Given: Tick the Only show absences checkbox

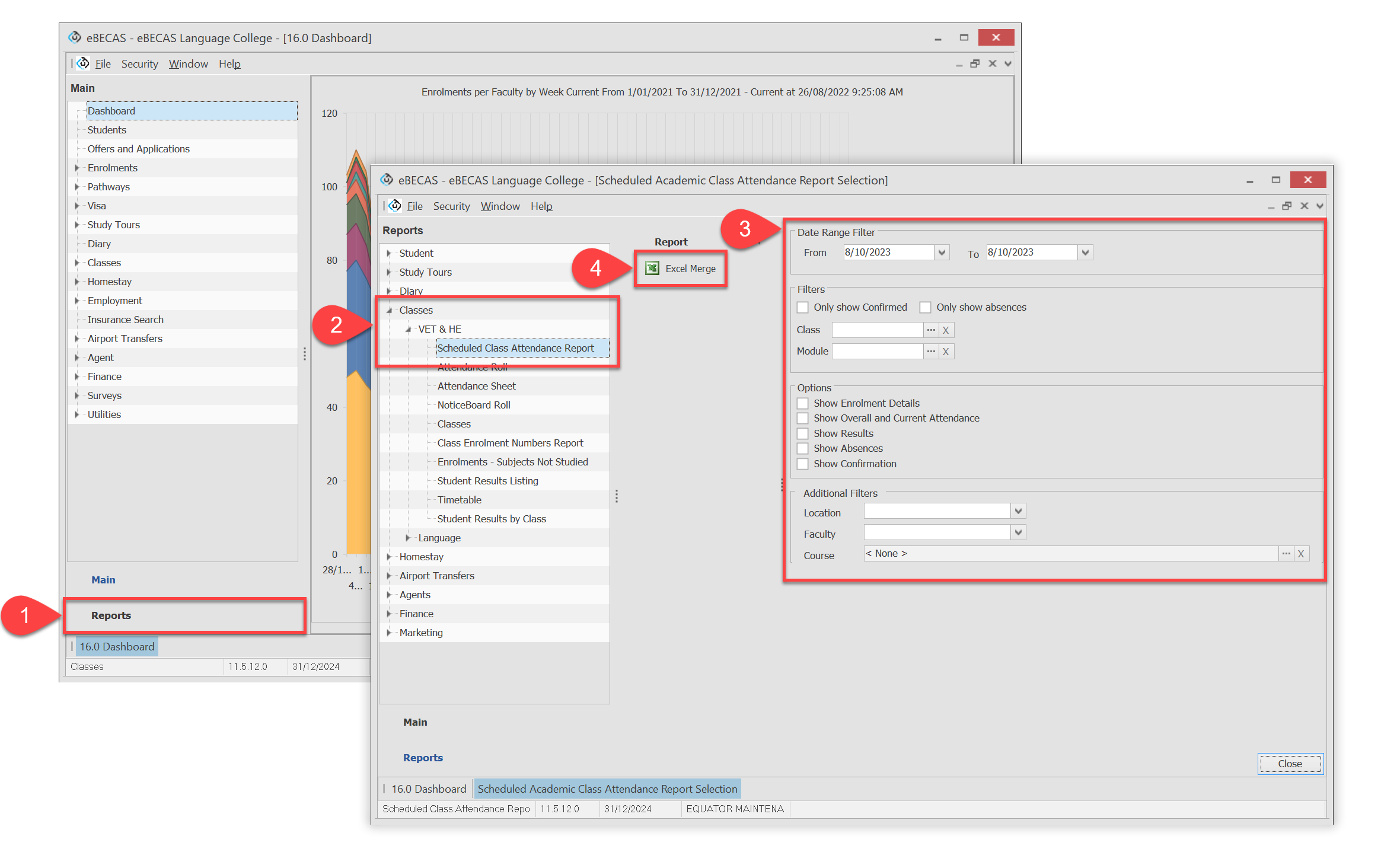Looking at the screenshot, I should pyautogui.click(x=925, y=307).
